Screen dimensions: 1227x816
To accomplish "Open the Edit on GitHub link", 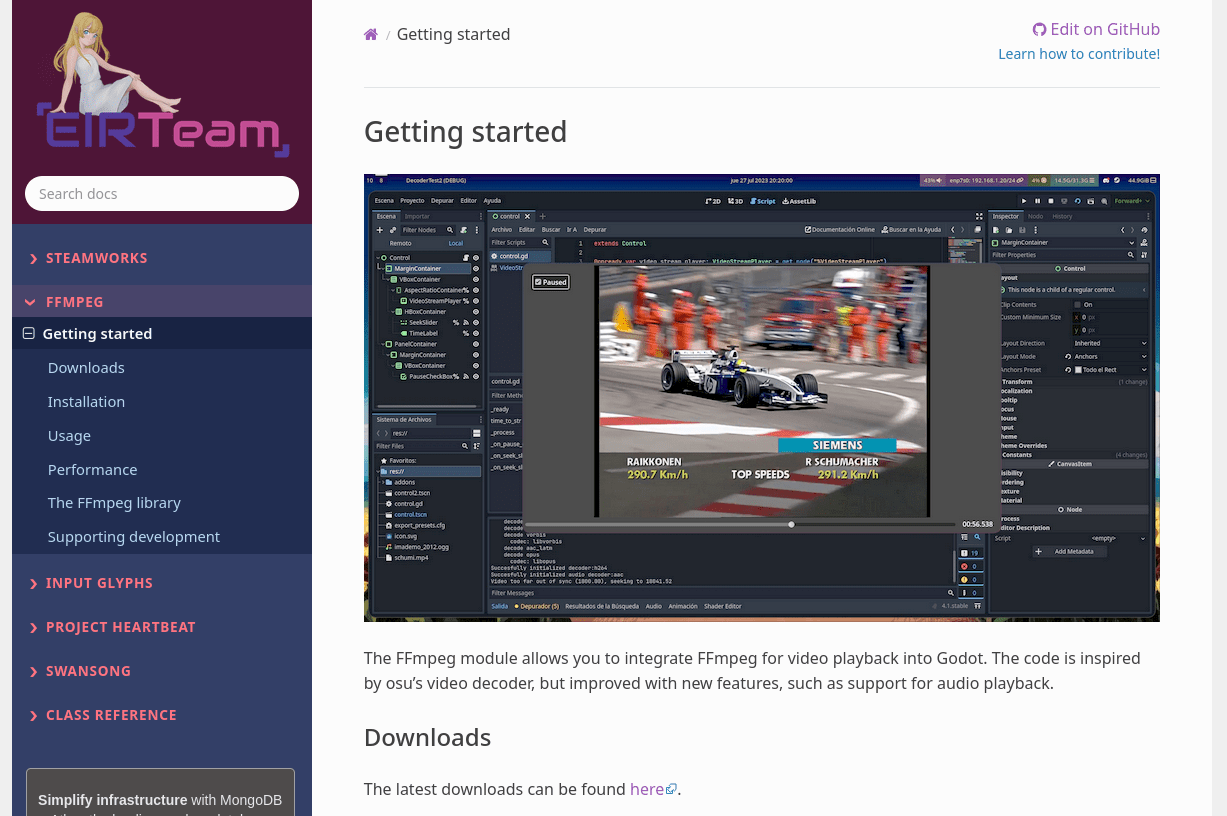I will point(1096,29).
